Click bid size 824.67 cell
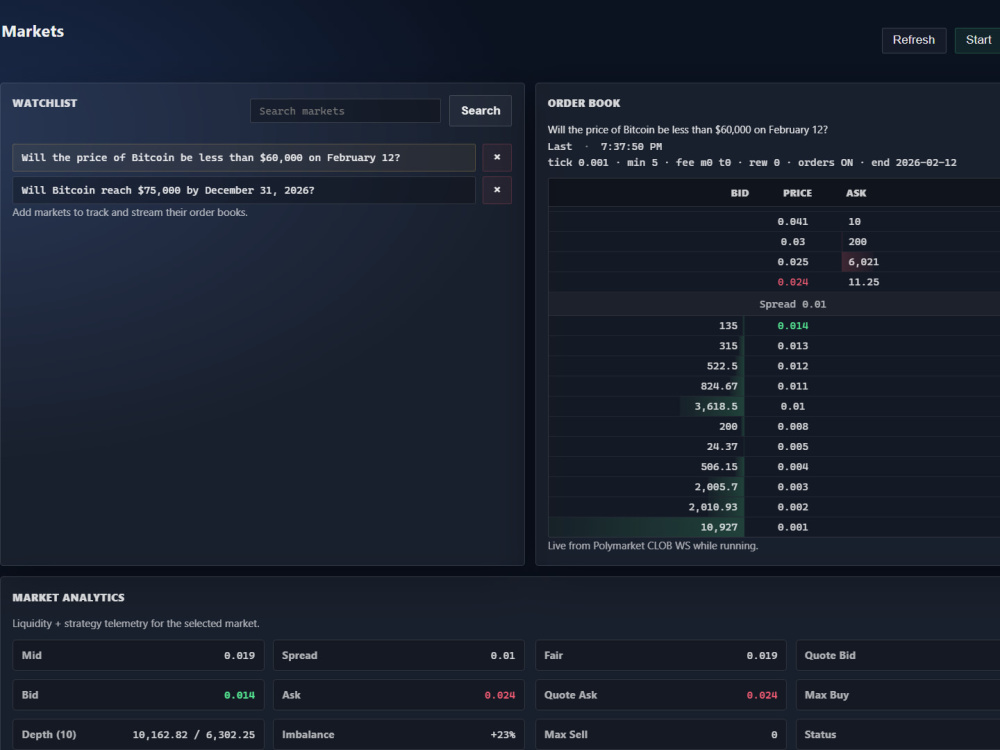Screen dimensions: 1000x750 tap(719, 386)
